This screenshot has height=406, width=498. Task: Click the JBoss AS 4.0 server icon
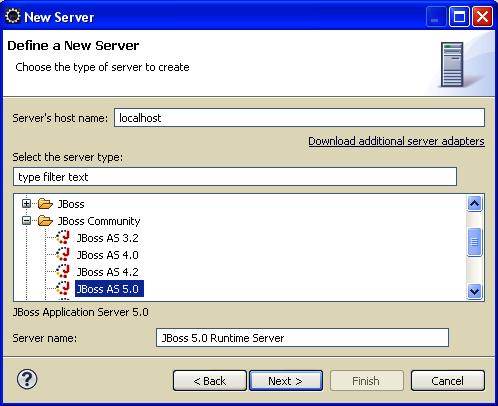coord(63,254)
